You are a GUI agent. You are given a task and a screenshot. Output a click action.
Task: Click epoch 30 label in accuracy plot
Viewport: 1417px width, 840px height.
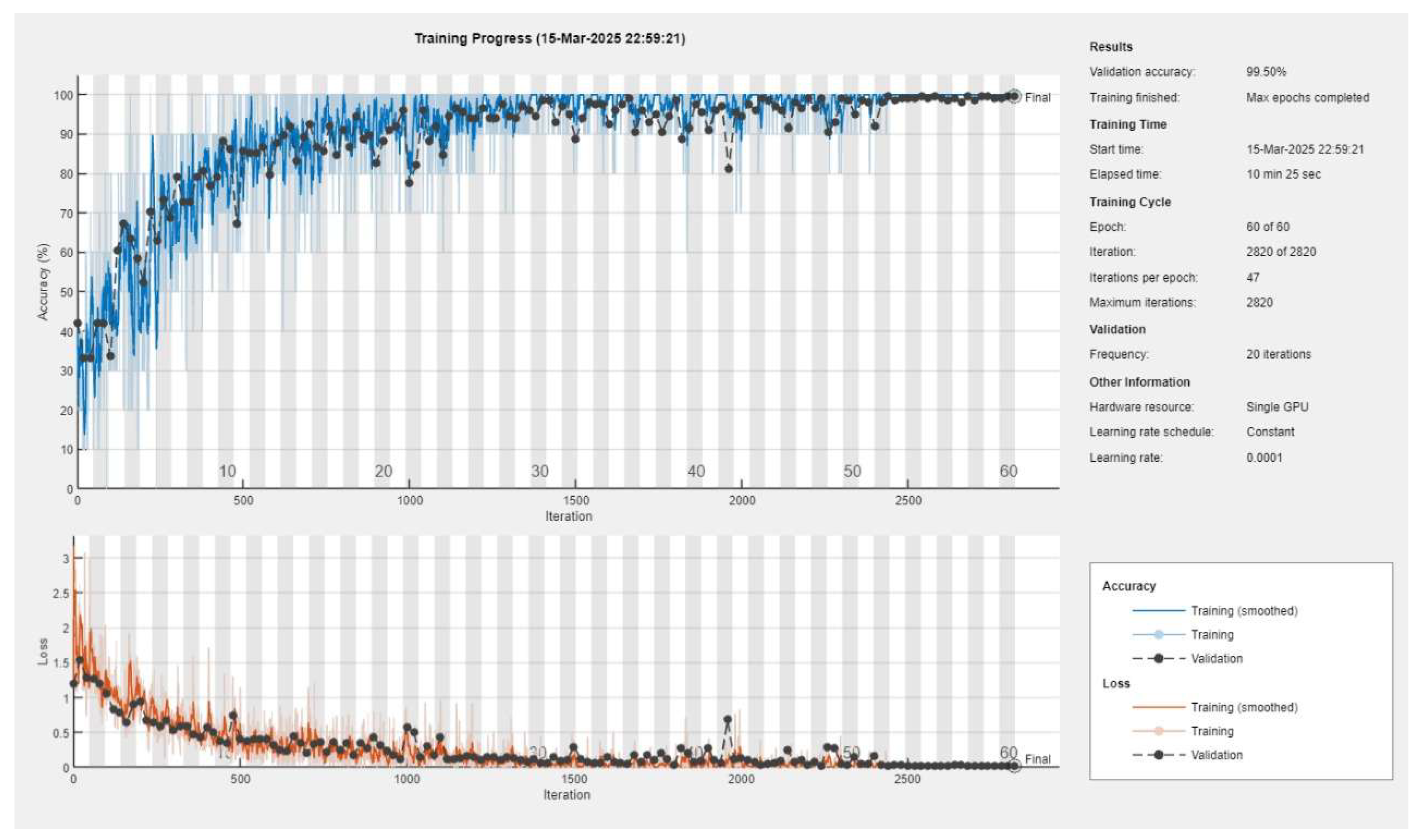[x=539, y=471]
